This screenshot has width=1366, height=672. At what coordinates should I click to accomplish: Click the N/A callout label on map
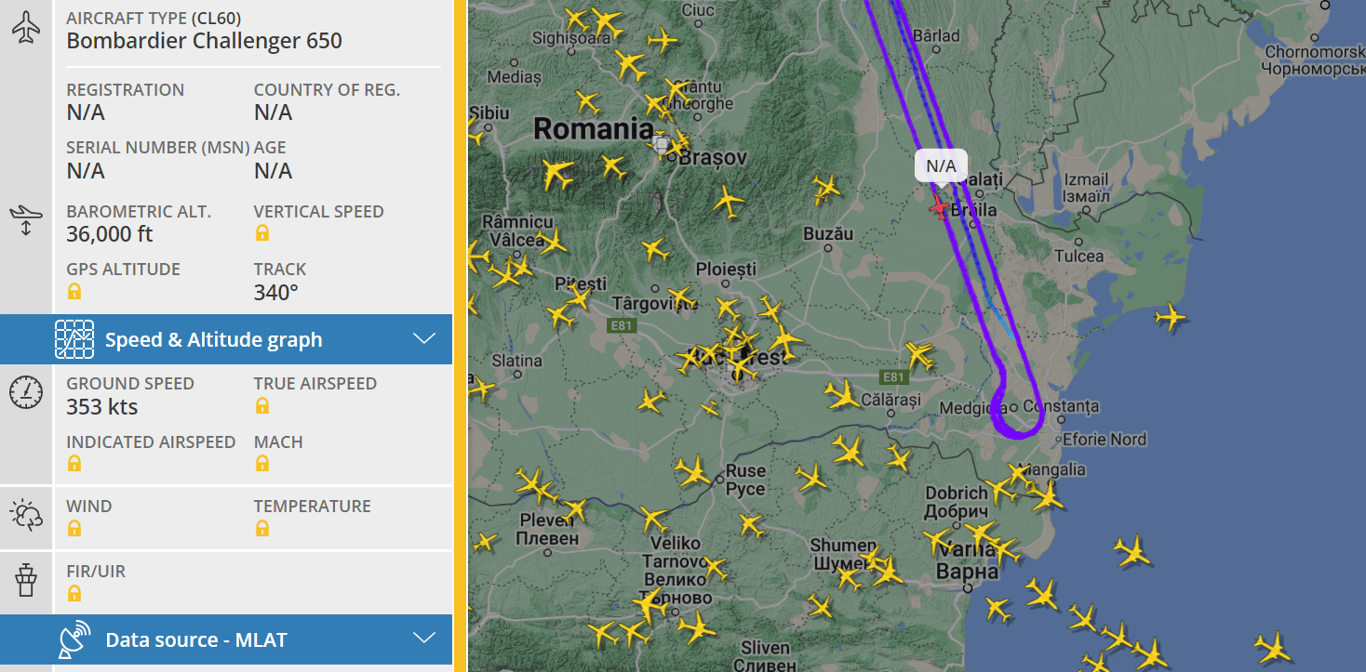coord(941,166)
